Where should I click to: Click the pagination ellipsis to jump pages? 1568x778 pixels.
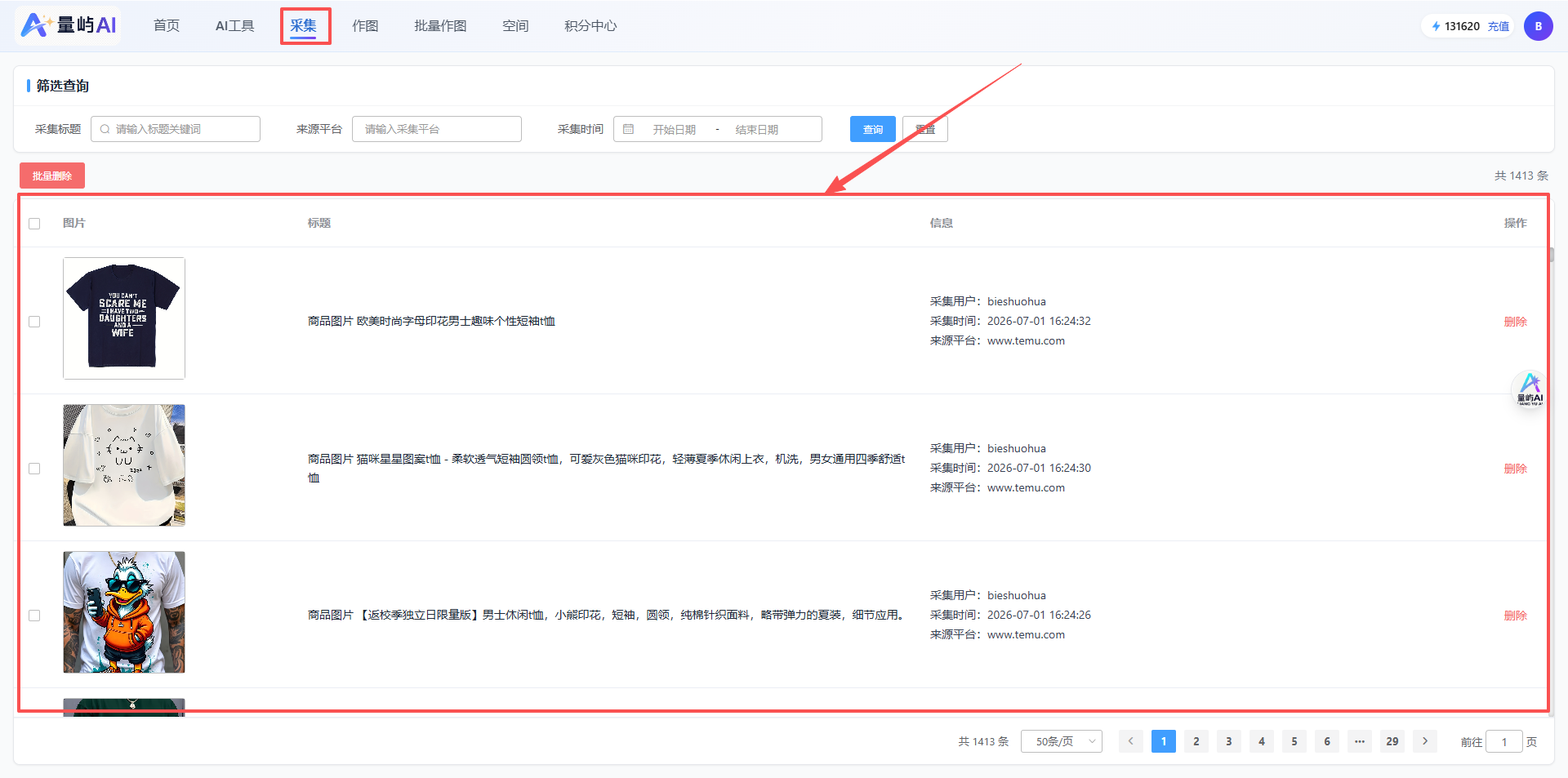[x=1360, y=741]
